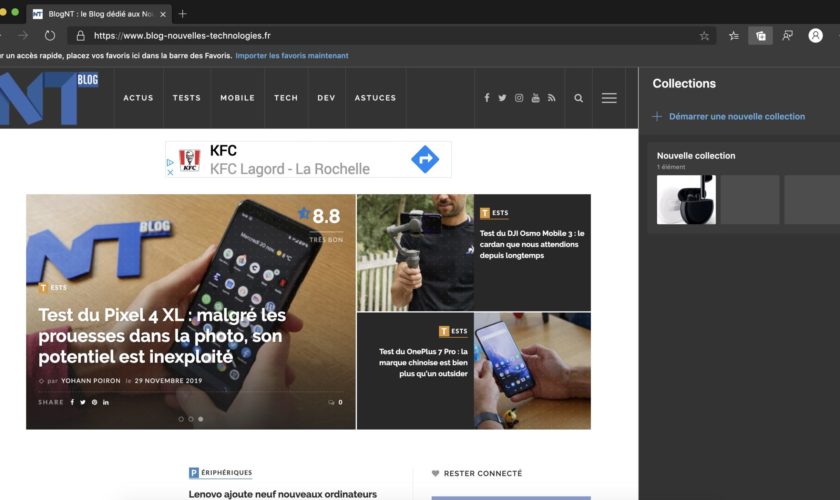Start a new collection via 'Démarrer une nouvelle collection'
The image size is (840, 500).
736,116
